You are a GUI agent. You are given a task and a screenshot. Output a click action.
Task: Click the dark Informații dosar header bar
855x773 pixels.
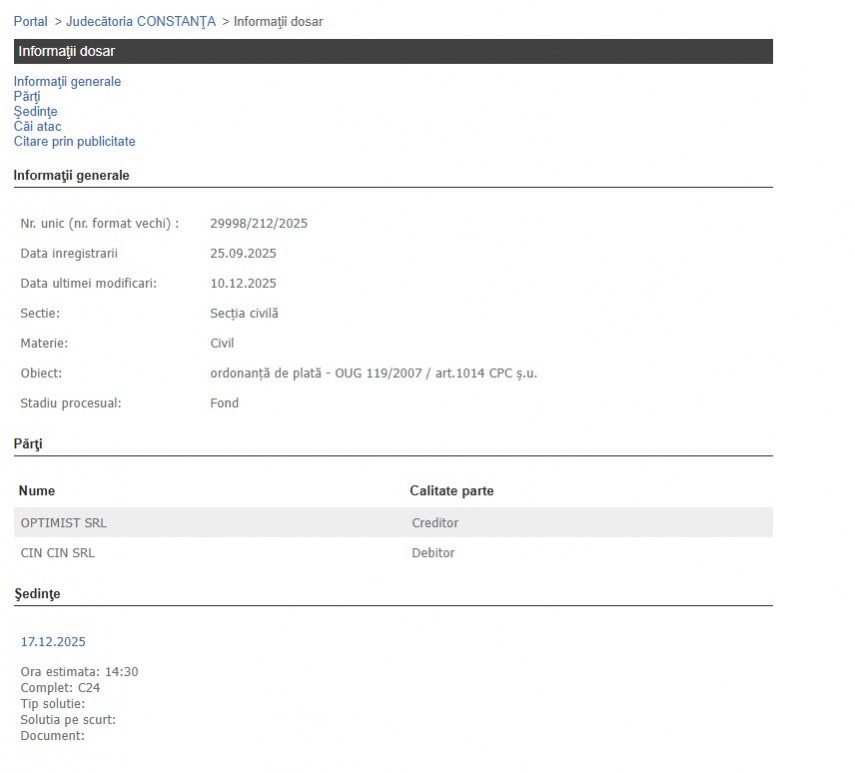tap(393, 52)
